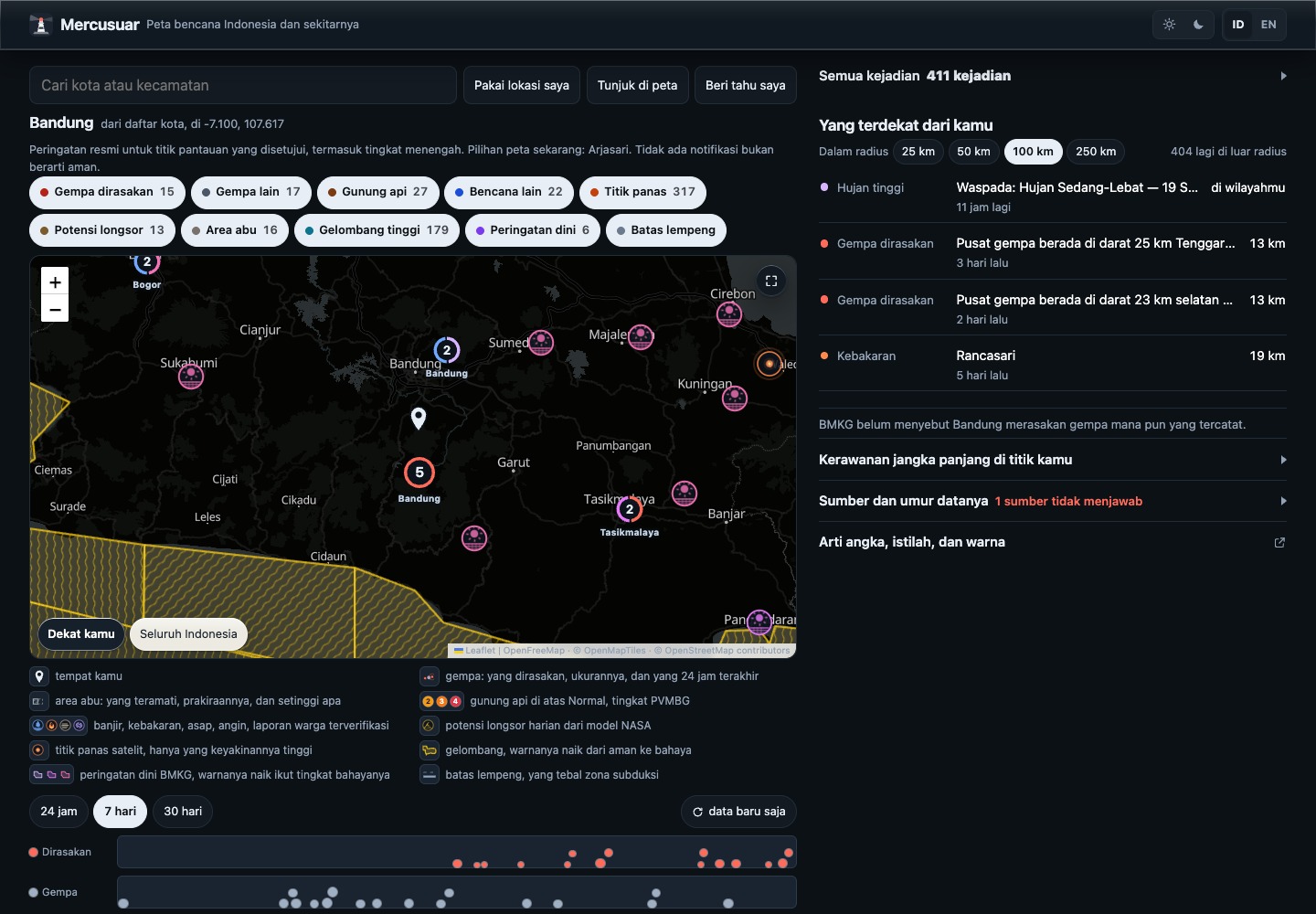Click the orange hotspot marker east of Cirebon
The width and height of the screenshot is (1316, 914).
click(x=769, y=364)
